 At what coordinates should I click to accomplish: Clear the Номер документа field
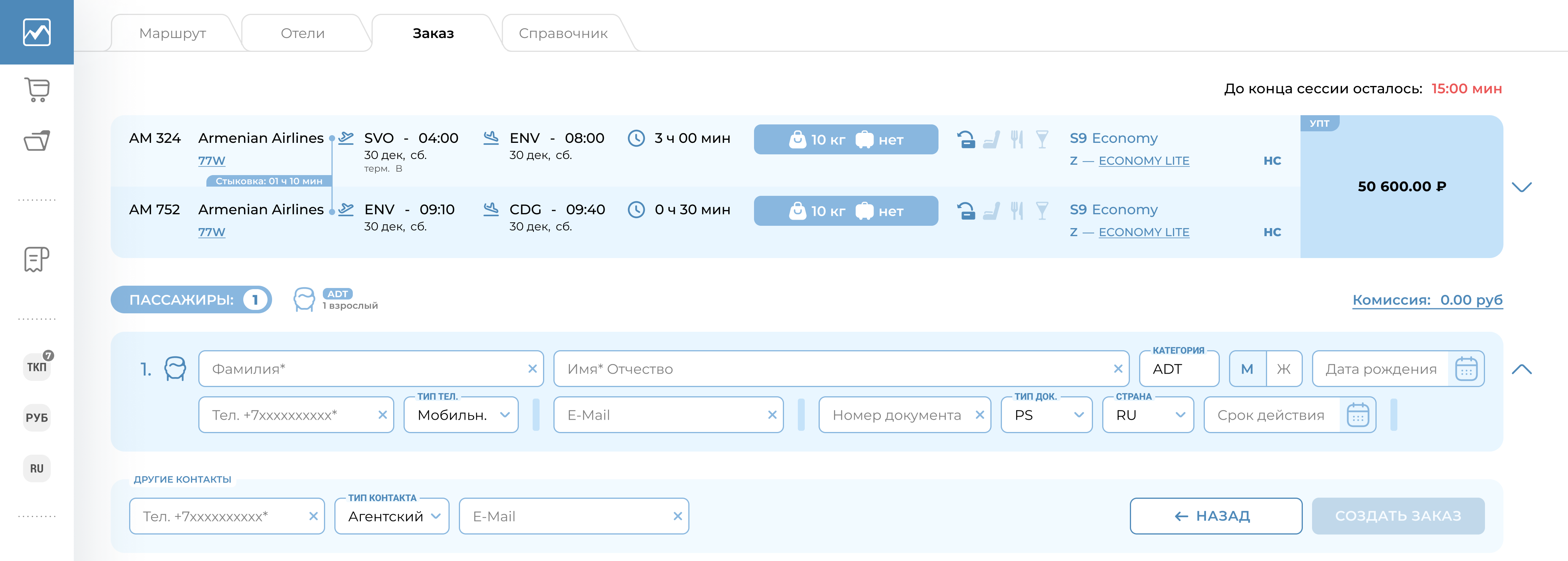point(979,415)
